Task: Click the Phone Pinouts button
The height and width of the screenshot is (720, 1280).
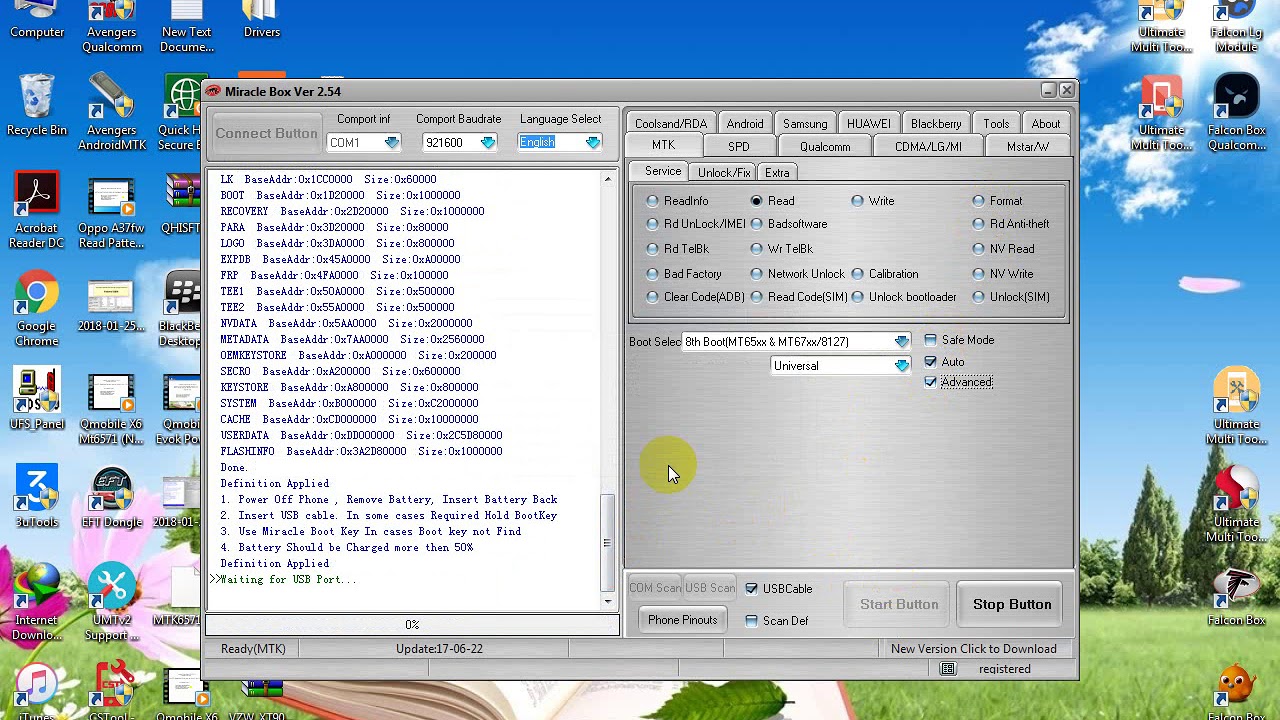Action: point(682,620)
